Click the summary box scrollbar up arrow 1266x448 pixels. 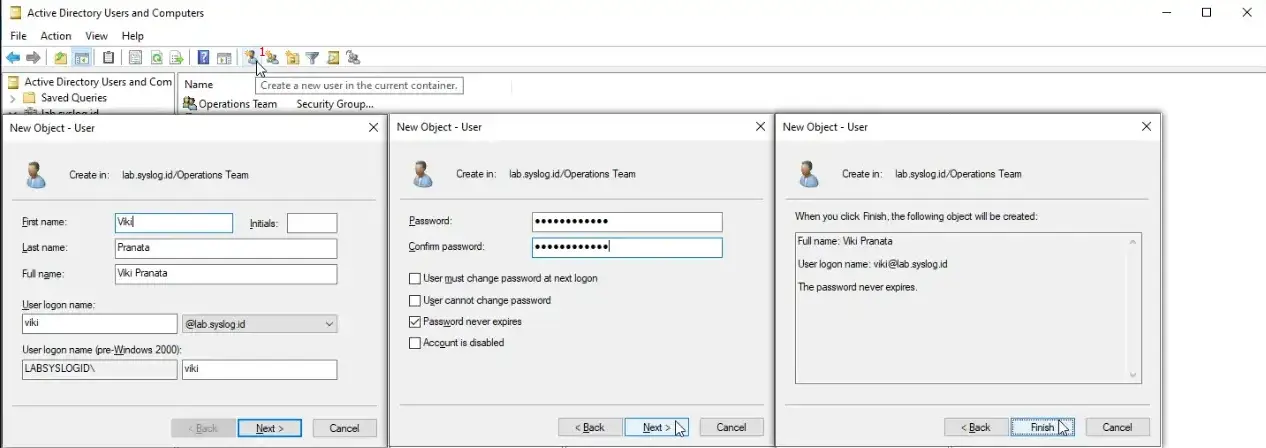click(x=1133, y=242)
